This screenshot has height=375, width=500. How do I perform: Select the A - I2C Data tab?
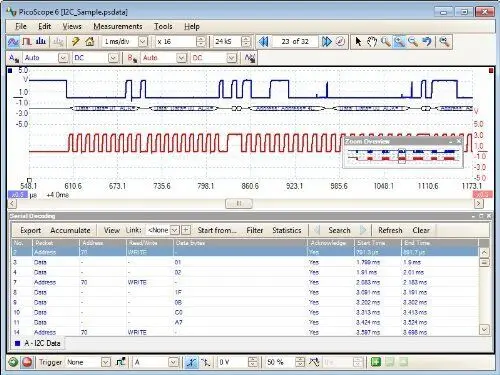coord(37,343)
